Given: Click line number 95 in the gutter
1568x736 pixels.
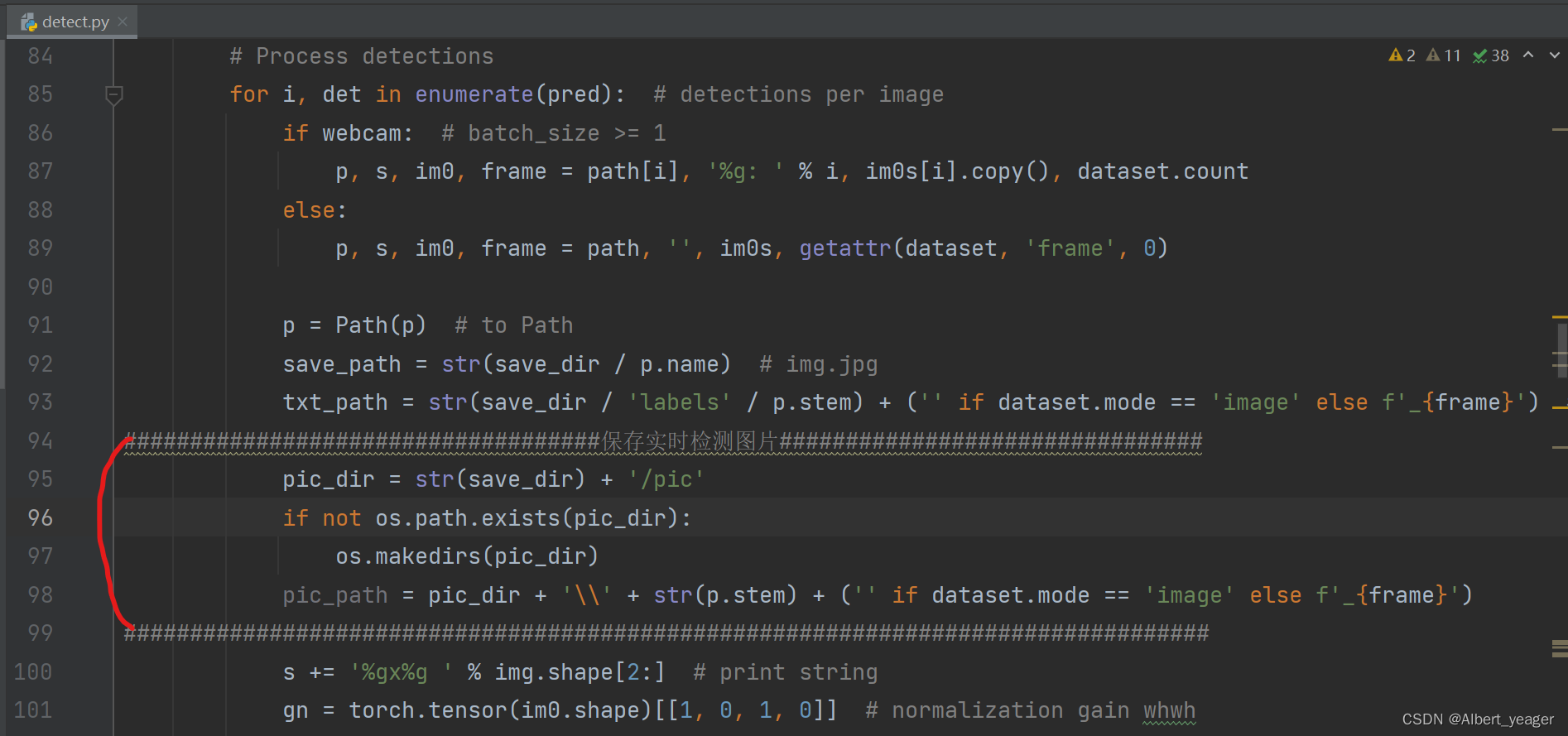Looking at the screenshot, I should 40,479.
